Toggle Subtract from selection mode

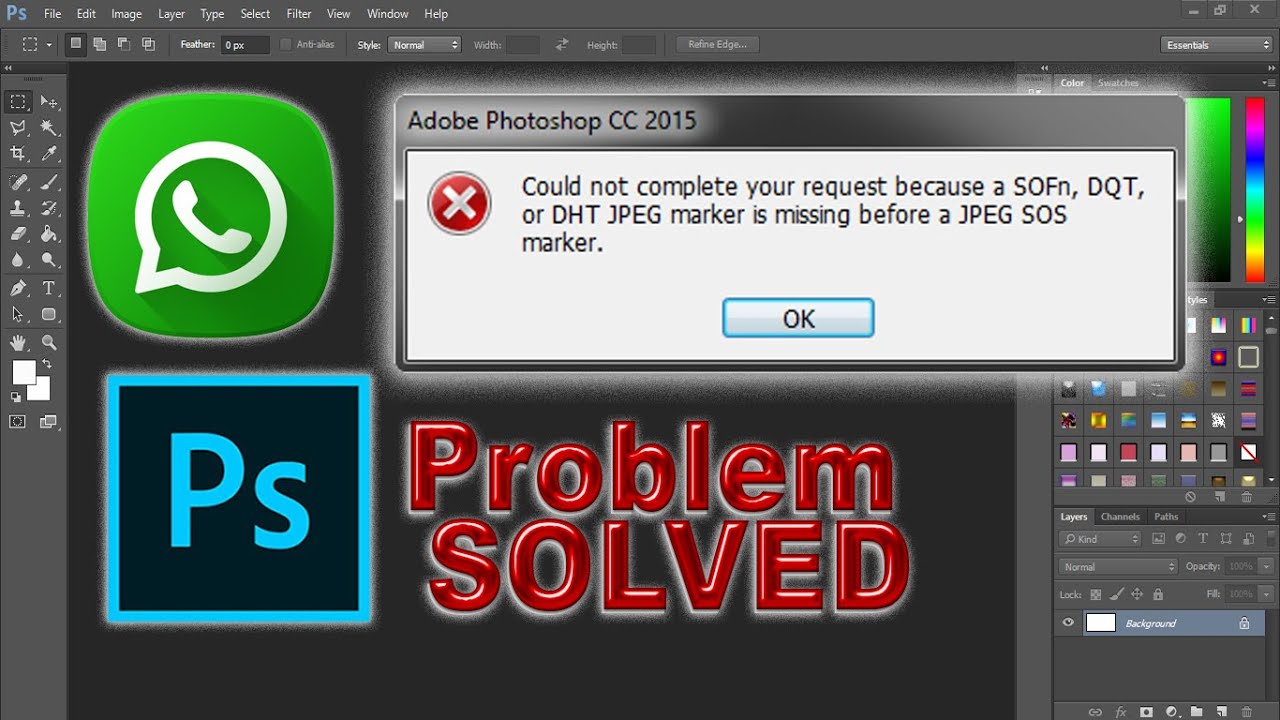(x=124, y=44)
